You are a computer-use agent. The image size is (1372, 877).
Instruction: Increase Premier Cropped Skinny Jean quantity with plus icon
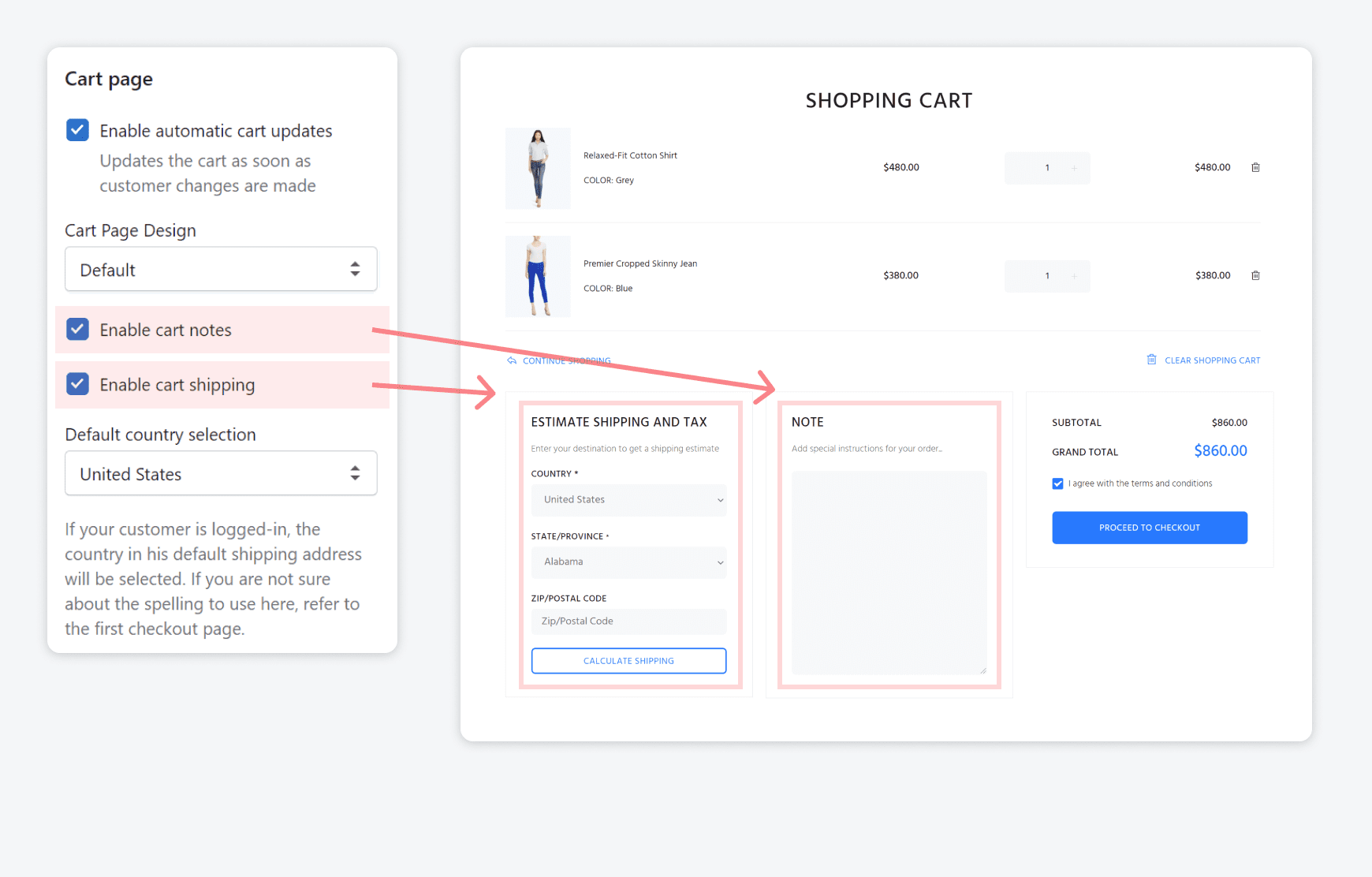pos(1075,276)
